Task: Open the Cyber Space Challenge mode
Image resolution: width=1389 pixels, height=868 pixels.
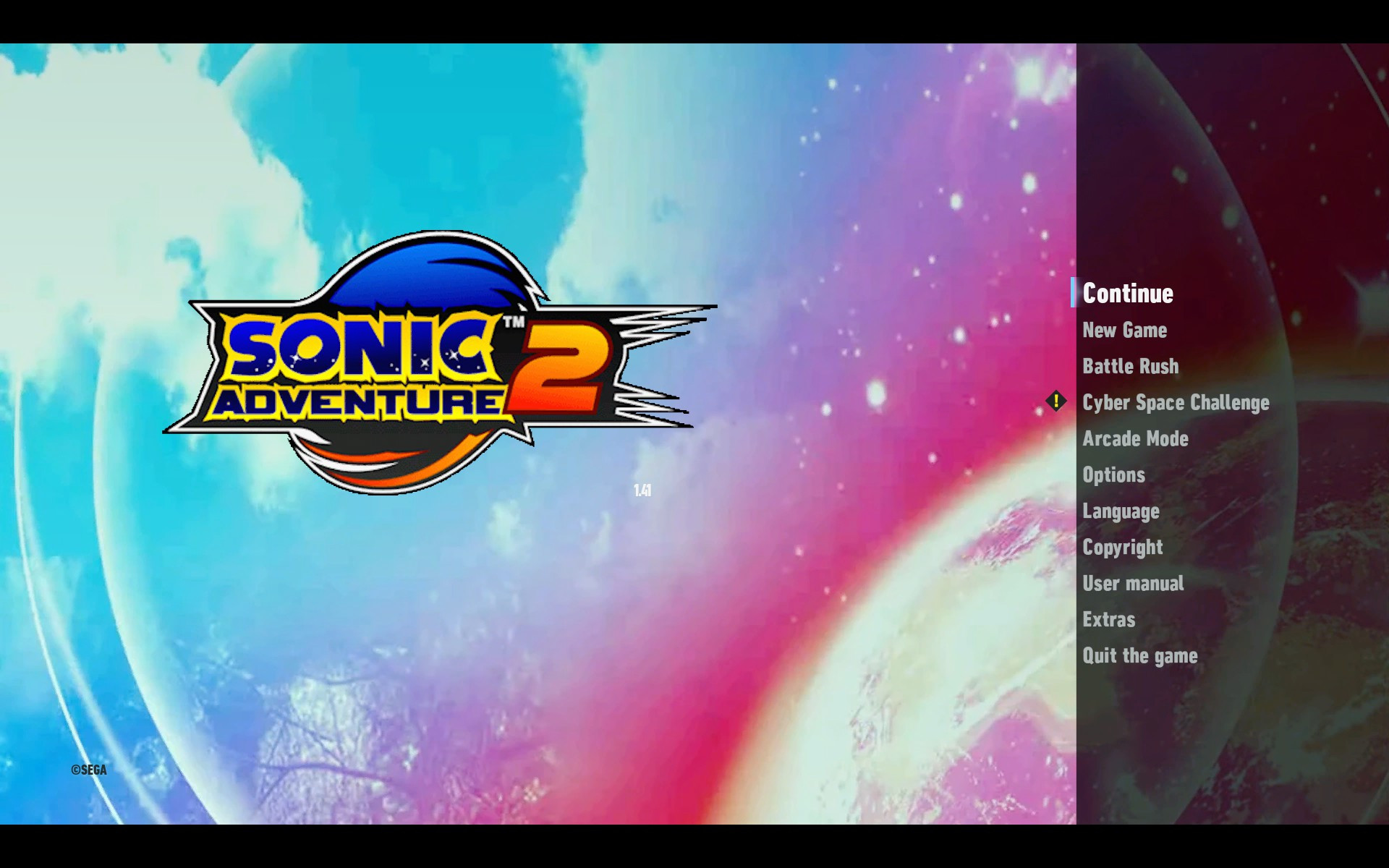Action: (x=1175, y=403)
